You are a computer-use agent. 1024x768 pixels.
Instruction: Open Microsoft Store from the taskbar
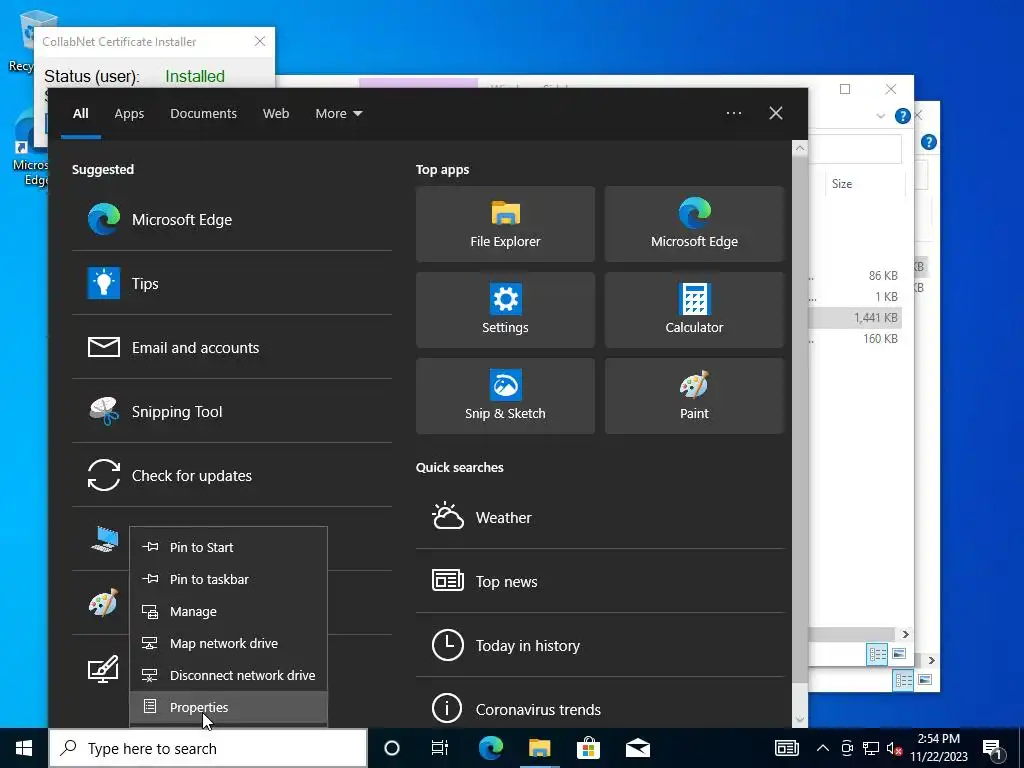coord(588,748)
